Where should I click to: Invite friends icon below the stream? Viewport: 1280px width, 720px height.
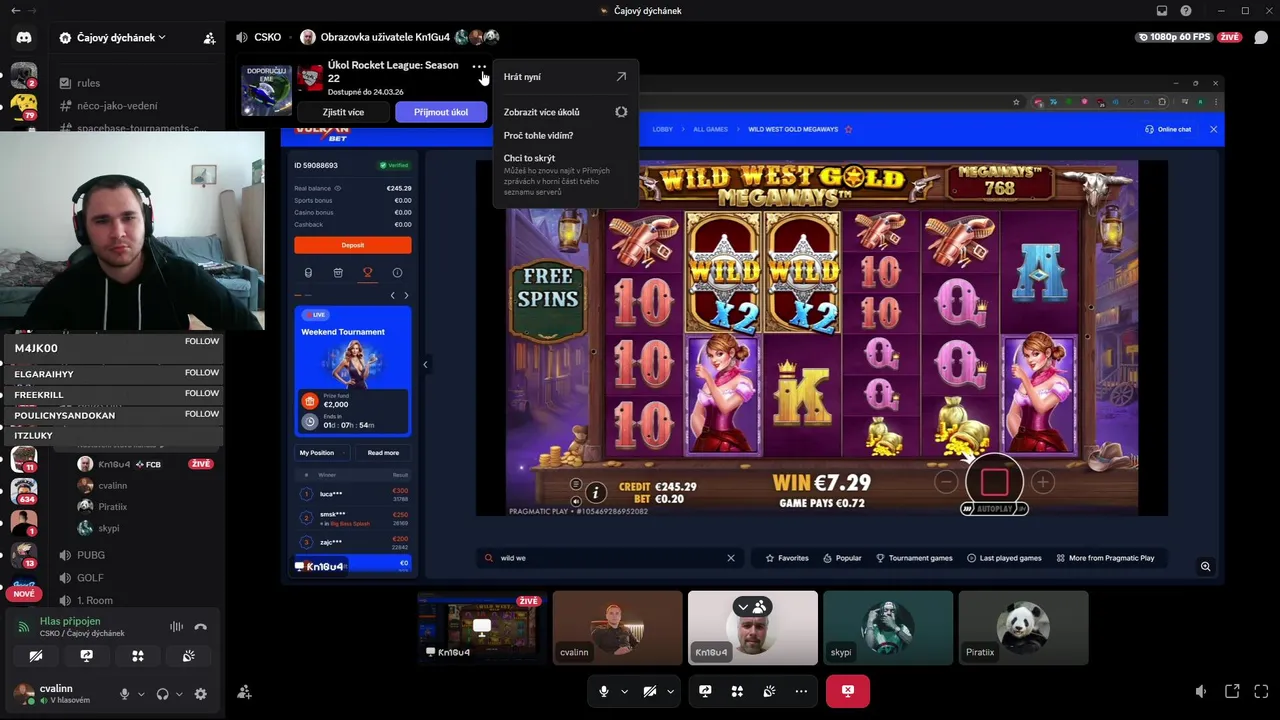pos(244,691)
